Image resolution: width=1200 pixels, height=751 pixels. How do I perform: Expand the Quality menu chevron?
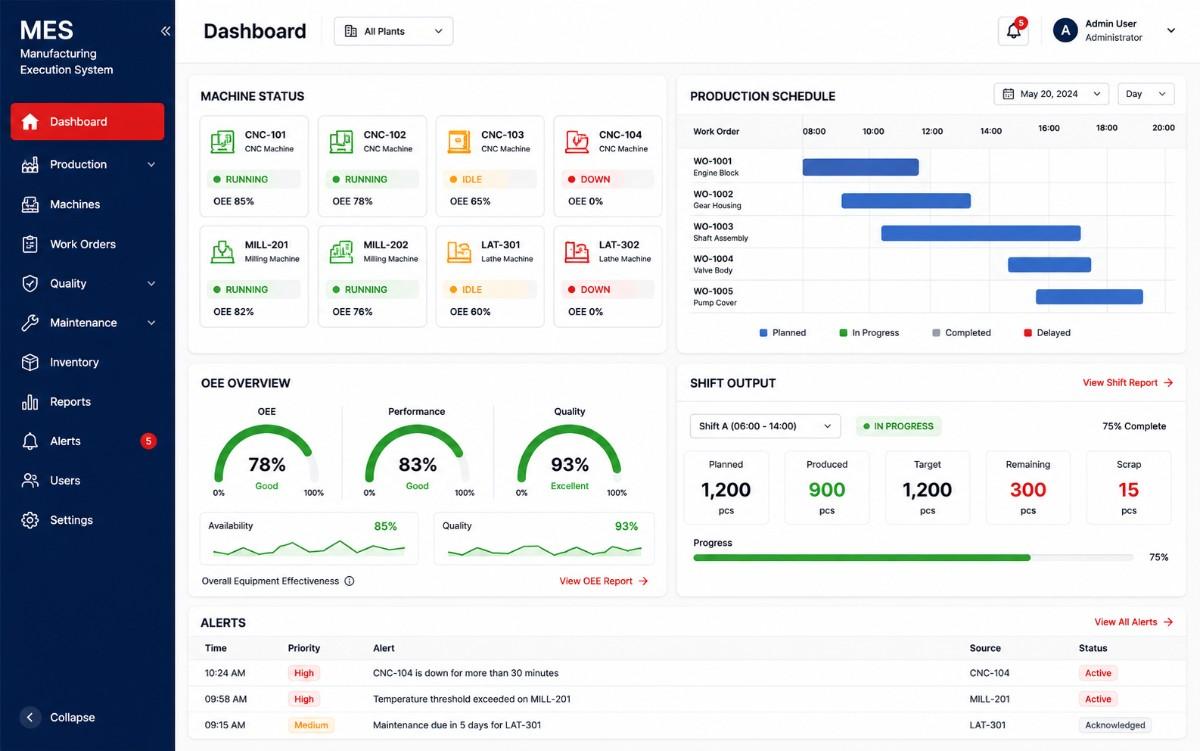(x=151, y=284)
